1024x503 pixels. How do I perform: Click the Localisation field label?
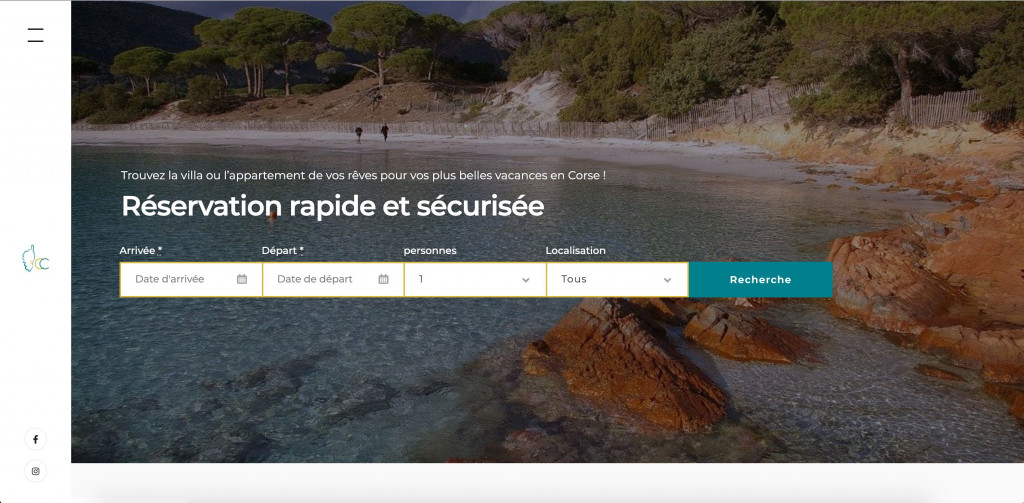(575, 250)
